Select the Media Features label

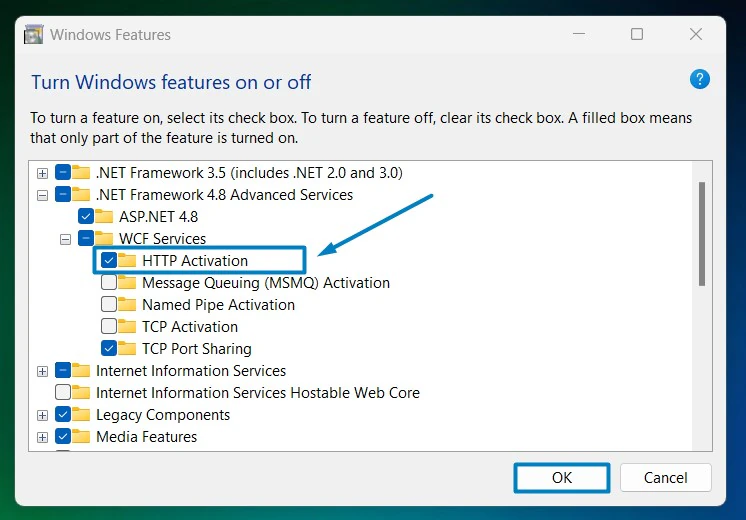coord(147,437)
